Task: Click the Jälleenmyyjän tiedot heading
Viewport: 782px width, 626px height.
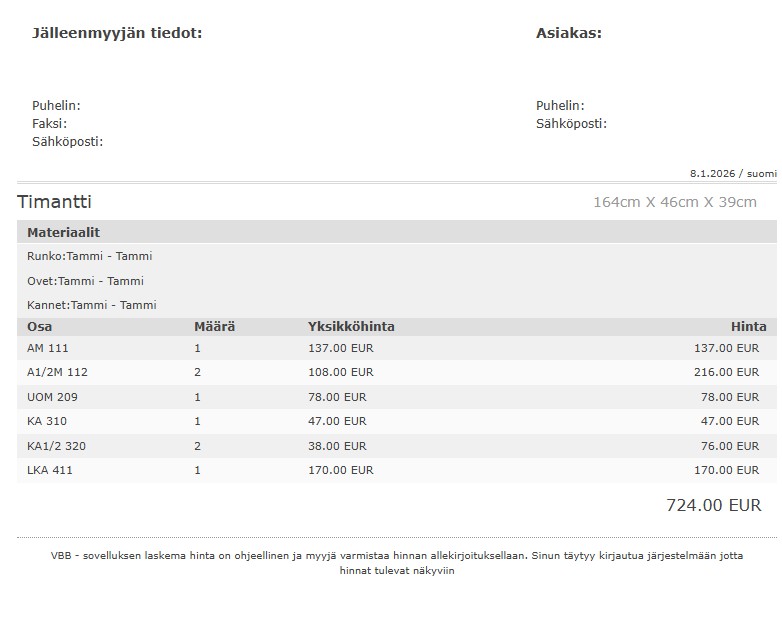Action: click(117, 33)
